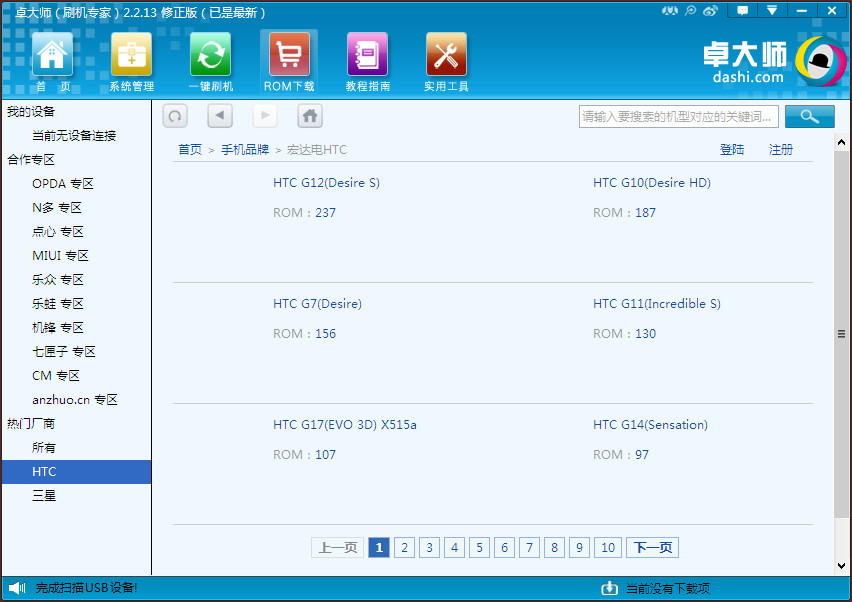Open 一键刷机 one-click flash
The image size is (852, 602).
[211, 61]
